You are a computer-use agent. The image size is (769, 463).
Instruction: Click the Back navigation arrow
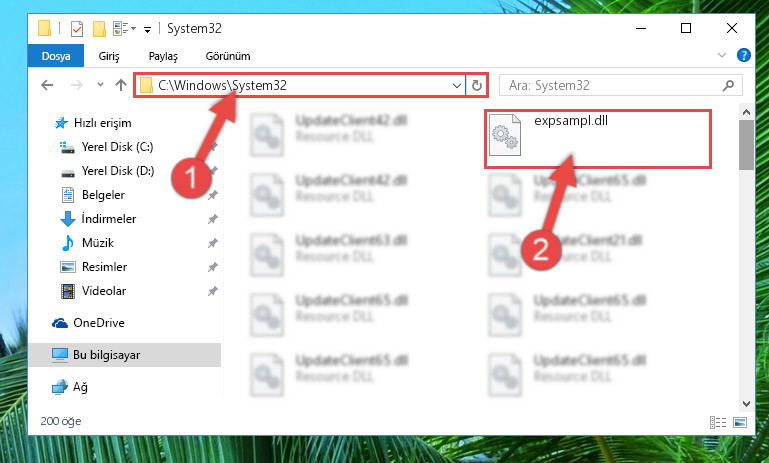pos(47,85)
